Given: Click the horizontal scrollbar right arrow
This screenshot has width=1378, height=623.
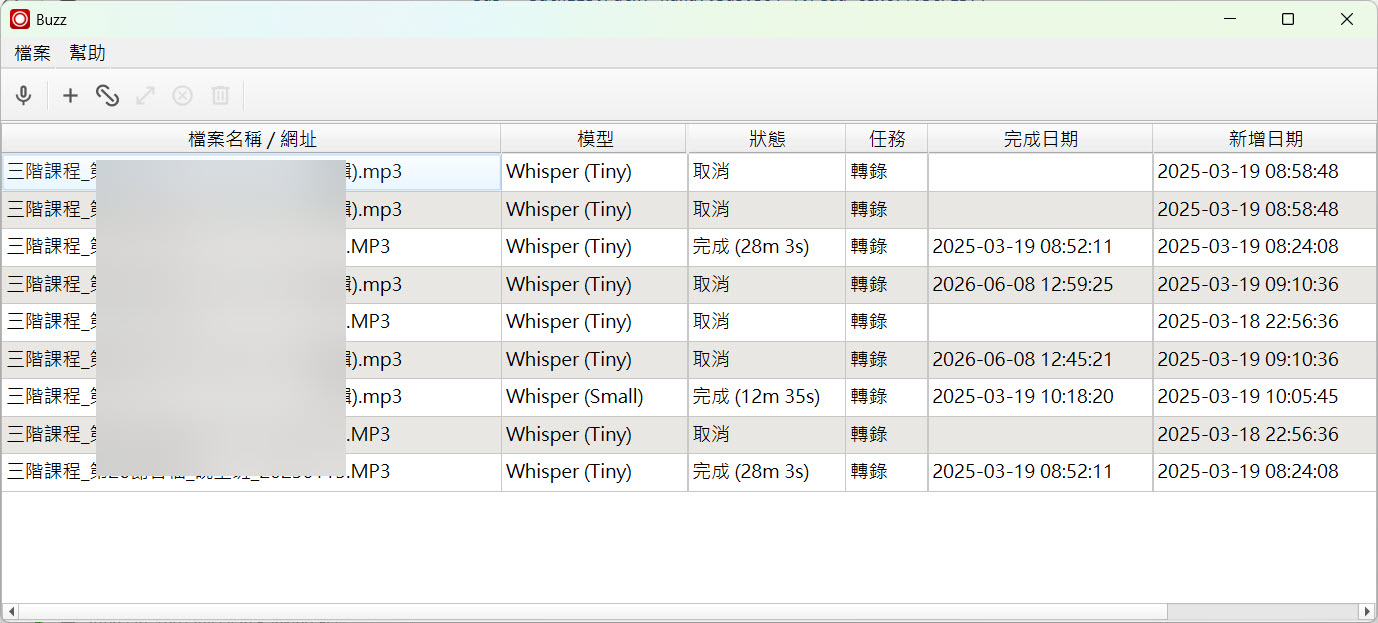Looking at the screenshot, I should [1367, 611].
